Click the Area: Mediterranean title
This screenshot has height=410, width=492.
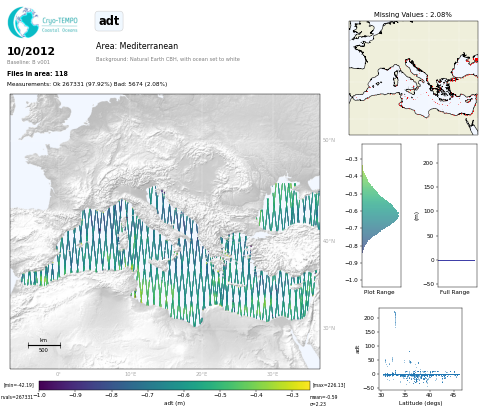click(x=137, y=46)
